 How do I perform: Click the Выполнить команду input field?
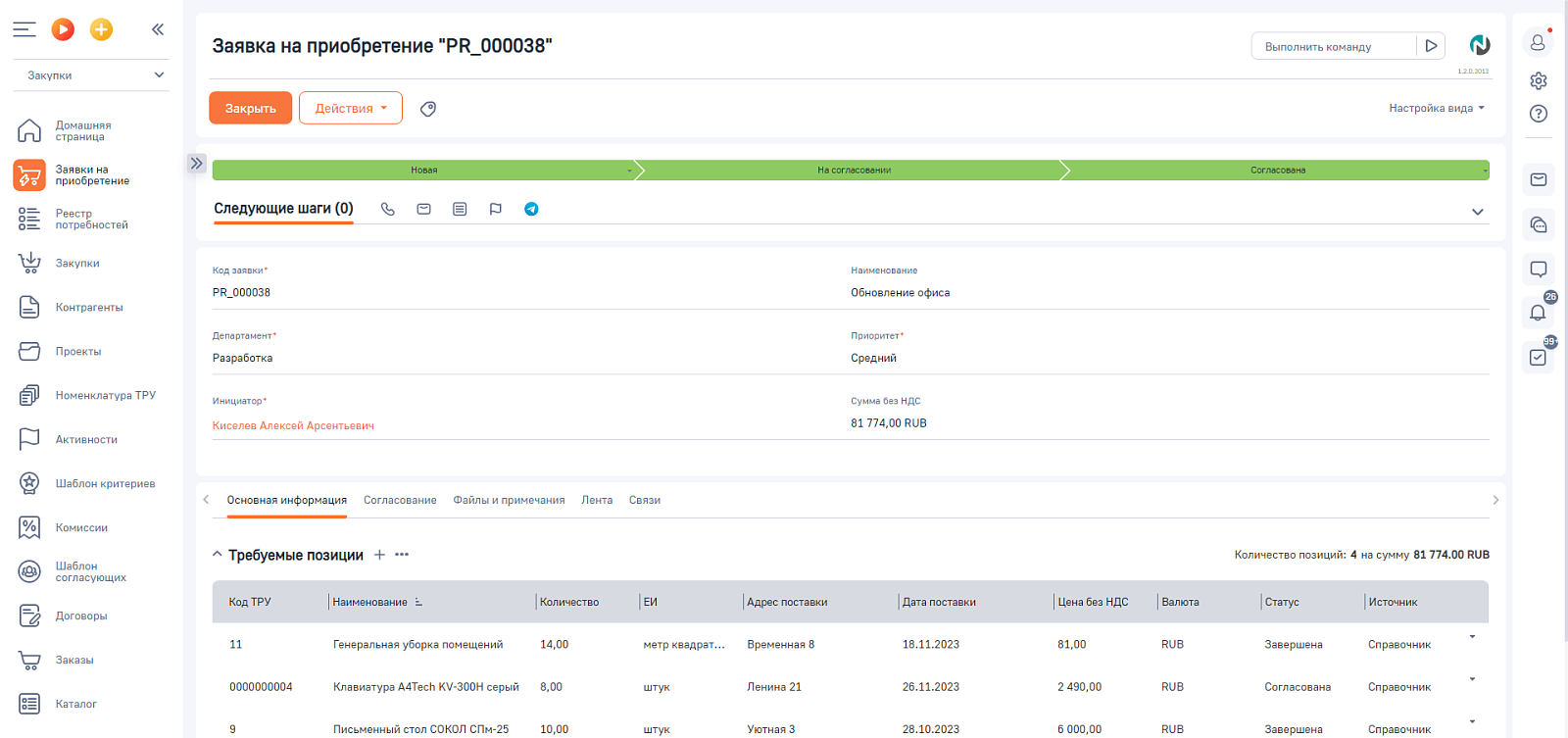pyautogui.click(x=1334, y=46)
